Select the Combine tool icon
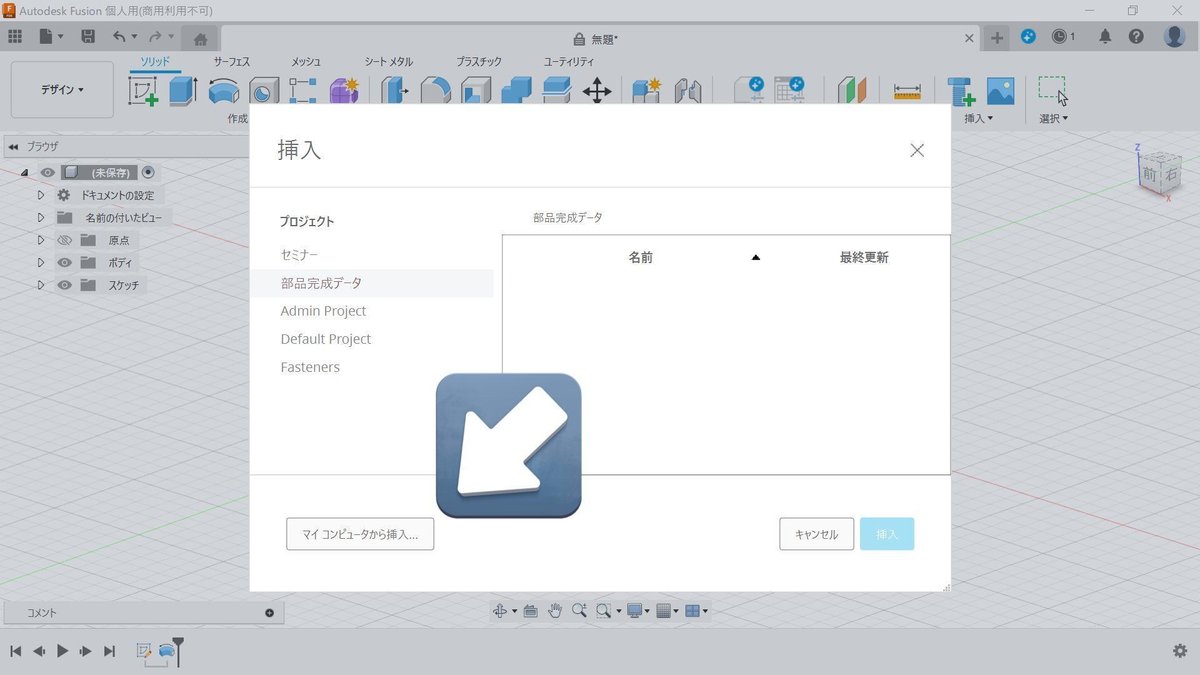1200x675 pixels. pos(516,91)
